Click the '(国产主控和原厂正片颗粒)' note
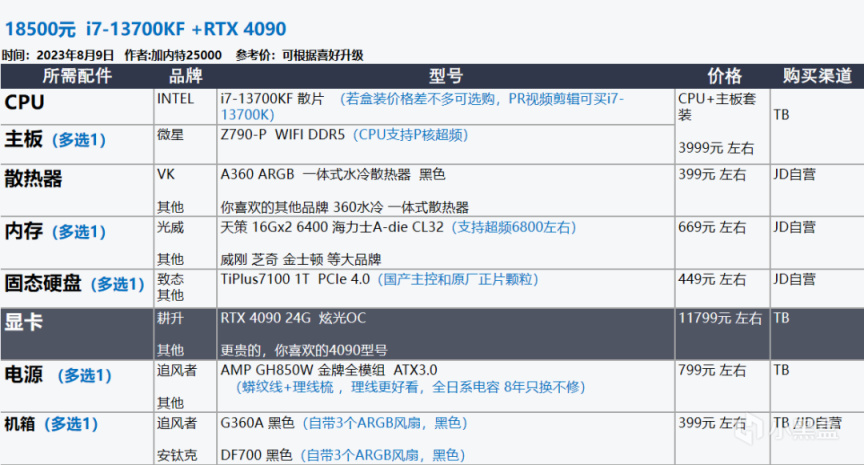The height and width of the screenshot is (465, 864). coord(458,279)
